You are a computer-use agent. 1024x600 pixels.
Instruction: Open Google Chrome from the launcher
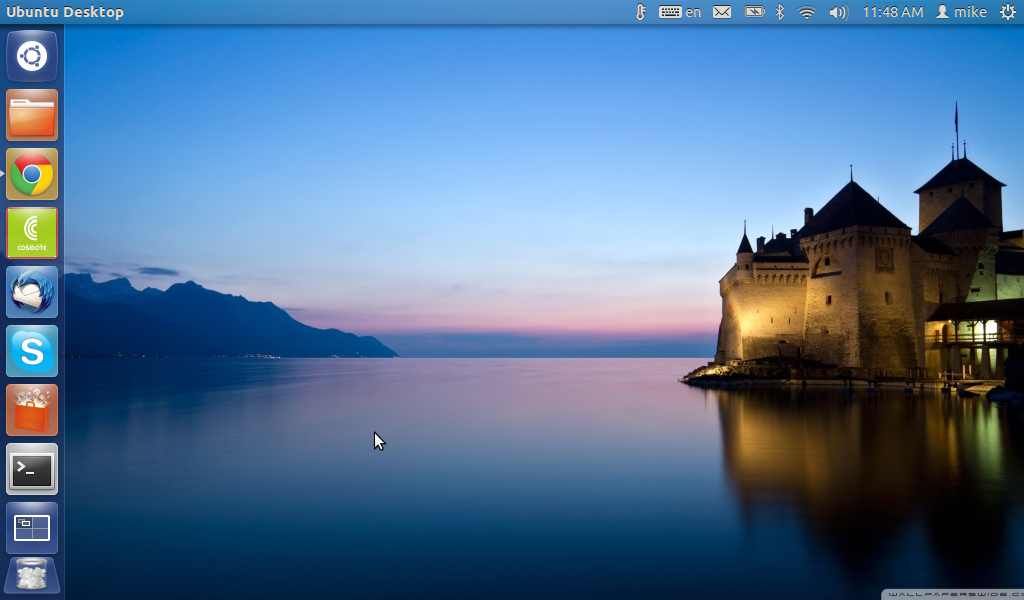32,174
